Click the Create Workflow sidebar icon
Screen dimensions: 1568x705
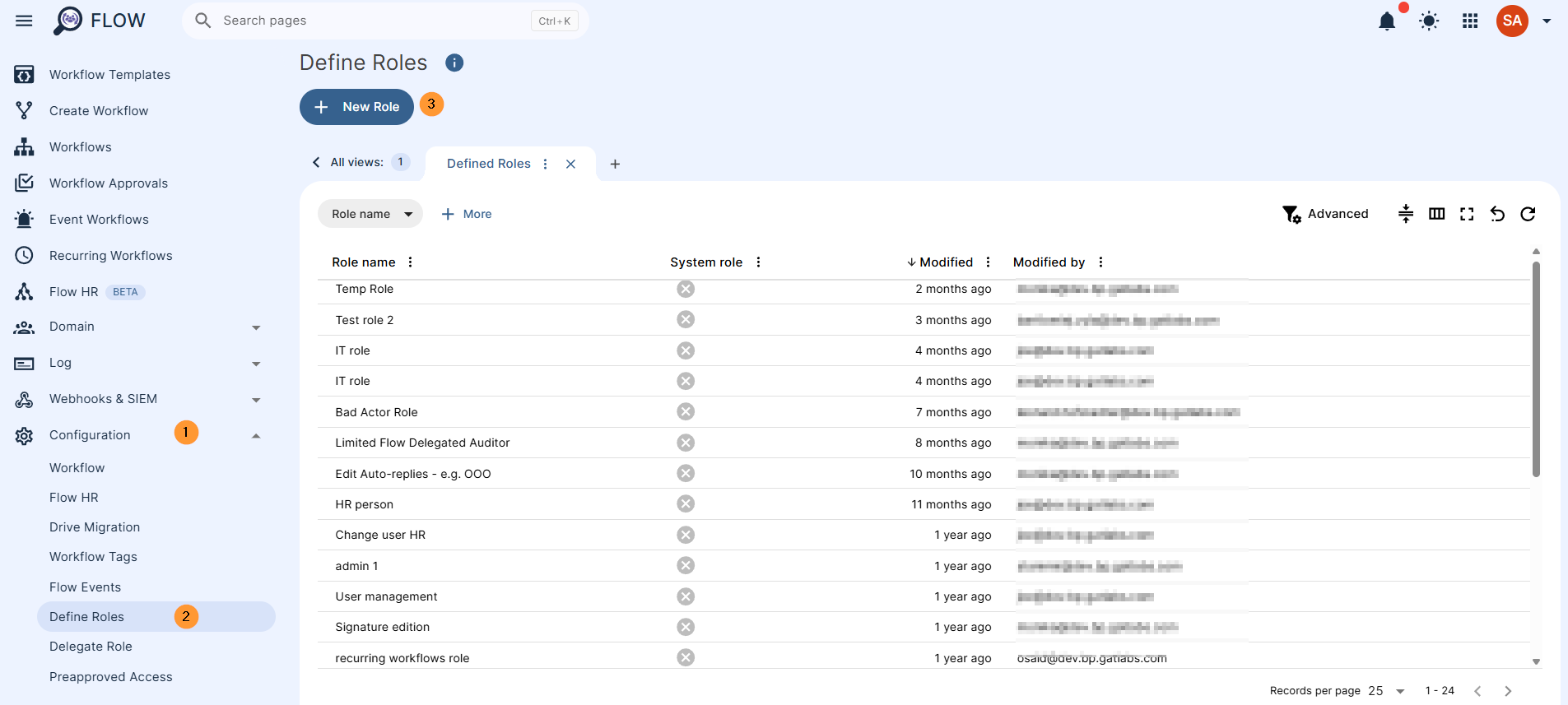pyautogui.click(x=24, y=111)
